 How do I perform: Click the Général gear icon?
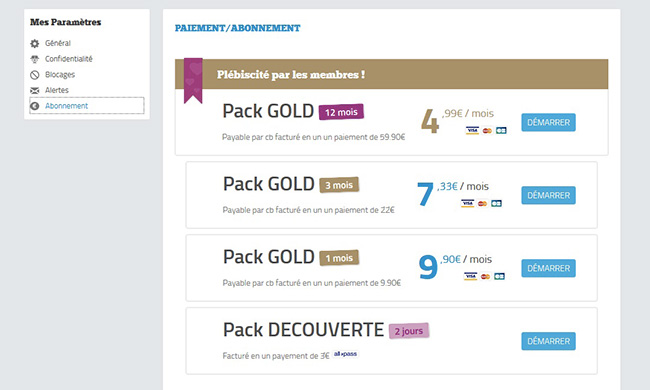coord(35,44)
